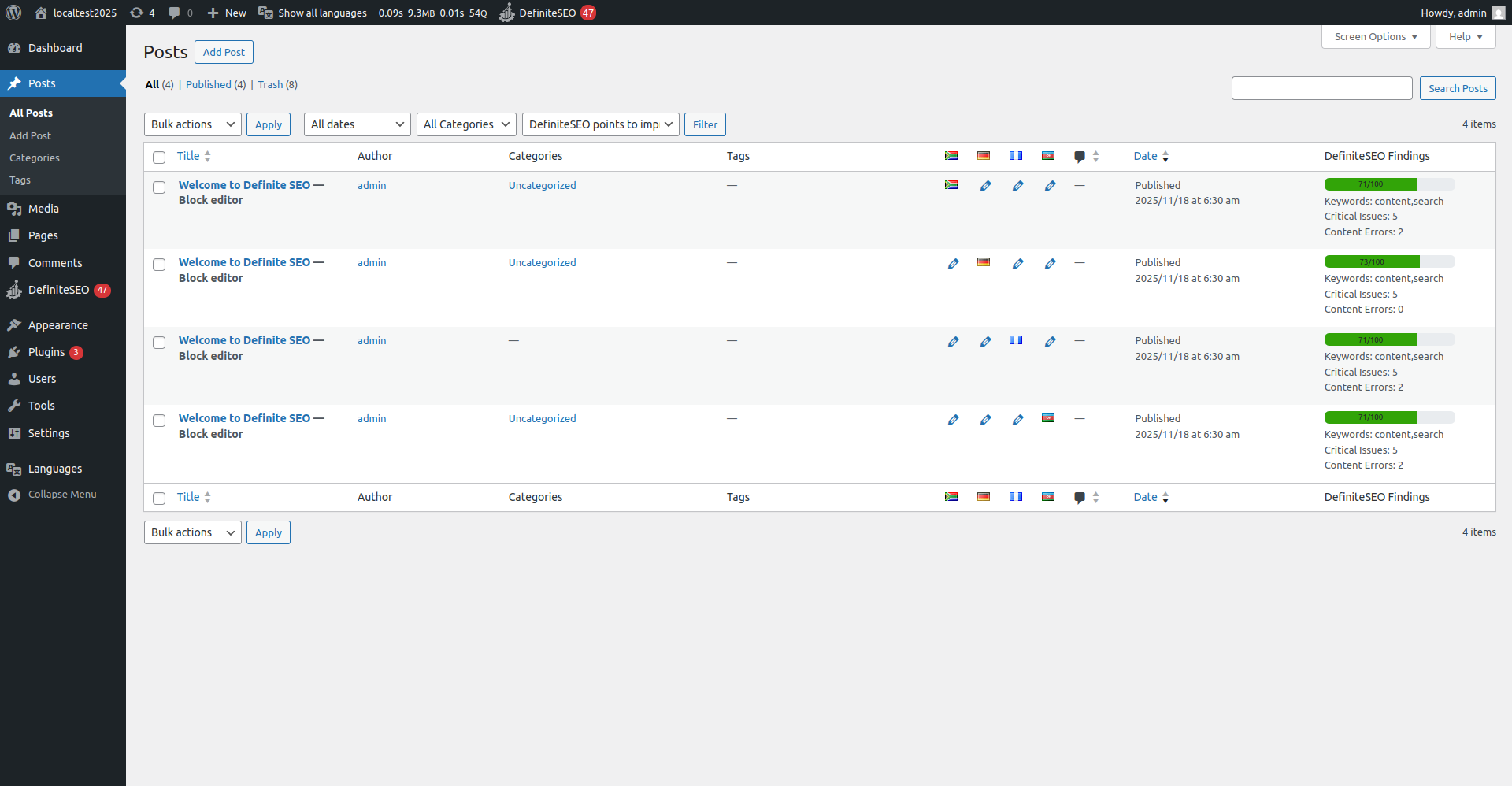Open the DefiniteSEO menu in the admin bar
Screen dimensions: 1512x786
547,13
